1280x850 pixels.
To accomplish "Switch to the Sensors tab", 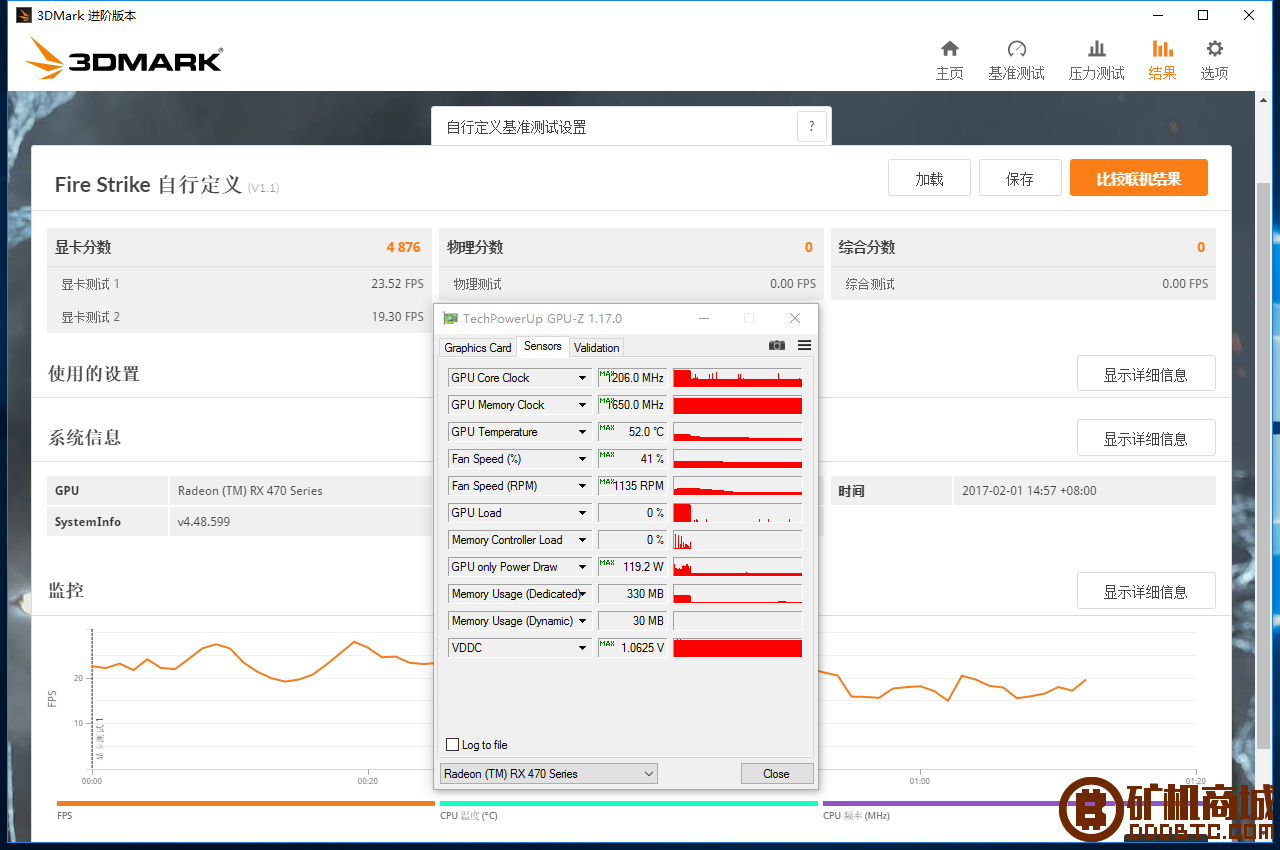I will pyautogui.click(x=543, y=346).
